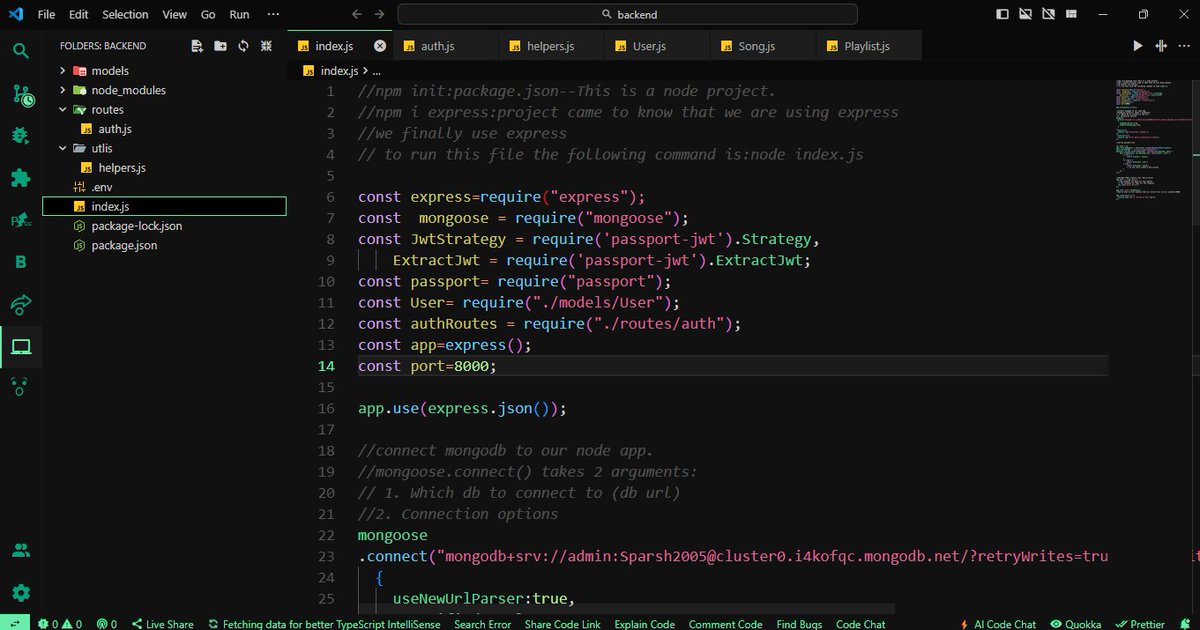Click Share Code Link in the status bar
Viewport: 1200px width, 630px height.
coord(563,623)
